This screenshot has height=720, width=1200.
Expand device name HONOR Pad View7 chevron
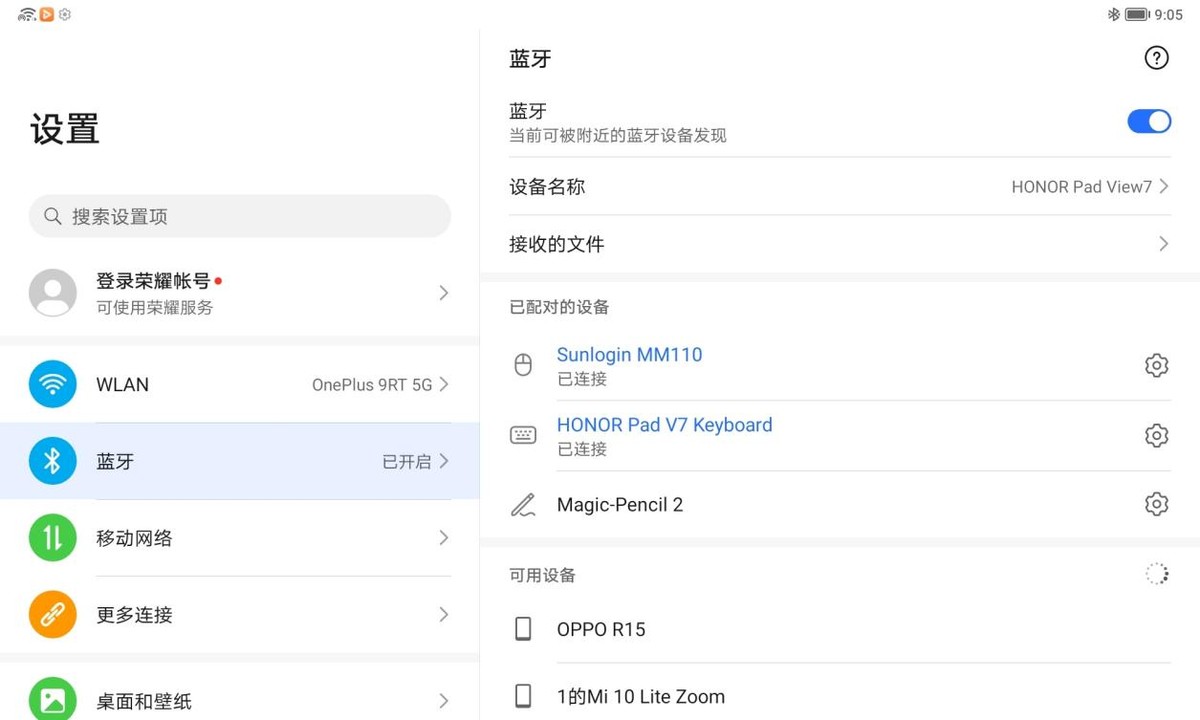click(x=1163, y=187)
